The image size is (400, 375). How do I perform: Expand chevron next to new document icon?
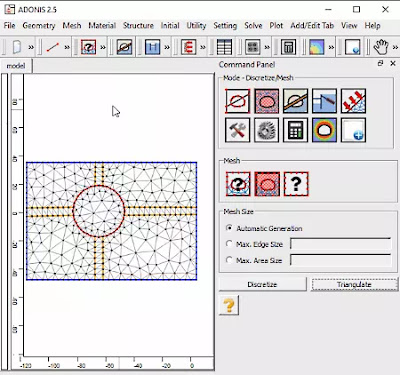tap(31, 47)
